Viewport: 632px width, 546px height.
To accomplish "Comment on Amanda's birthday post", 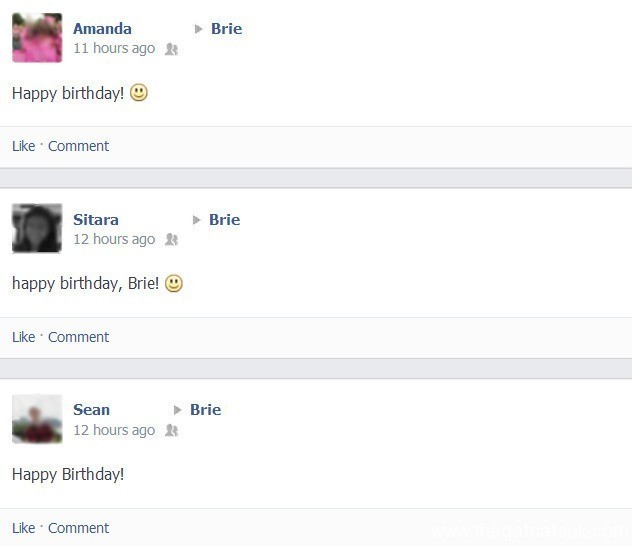I will 78,146.
